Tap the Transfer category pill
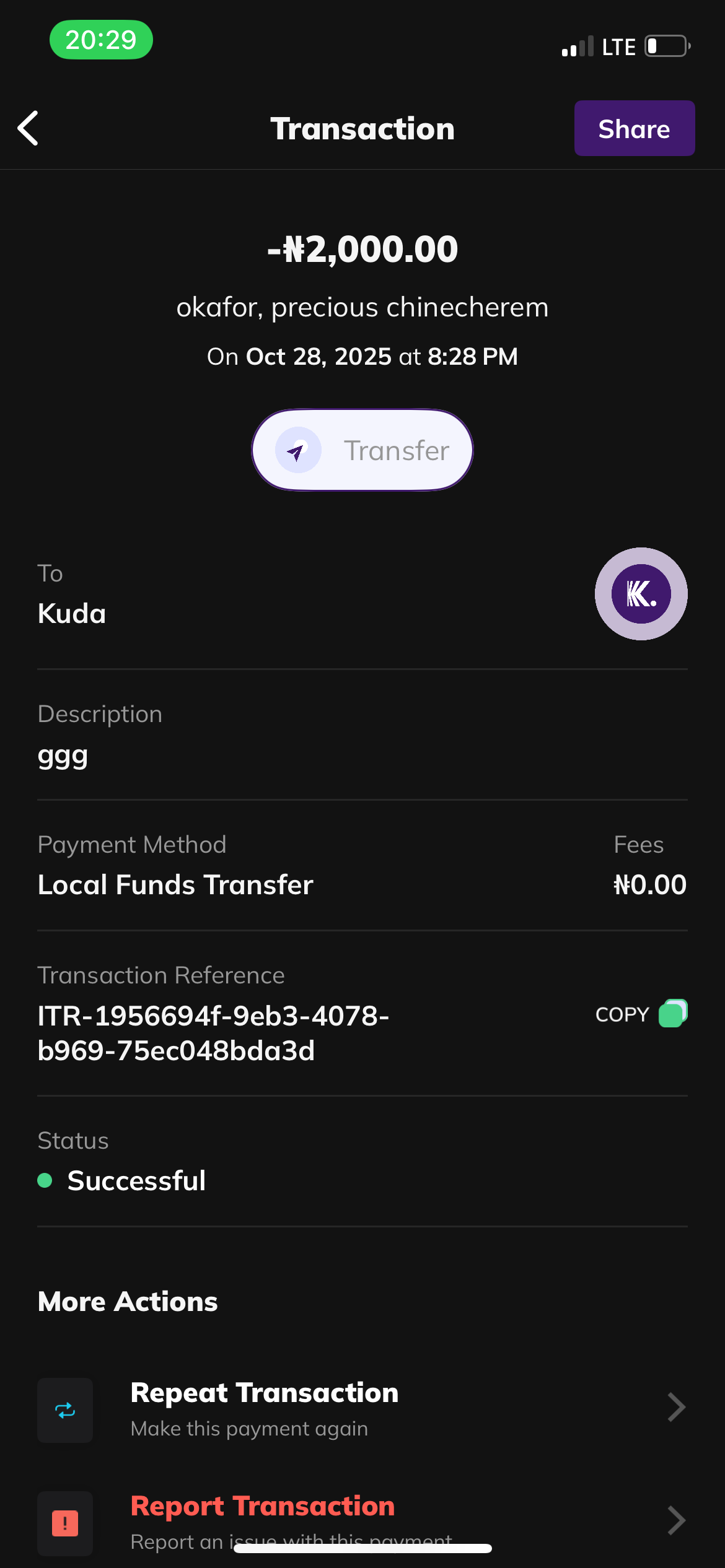This screenshot has width=725, height=1568. point(362,450)
